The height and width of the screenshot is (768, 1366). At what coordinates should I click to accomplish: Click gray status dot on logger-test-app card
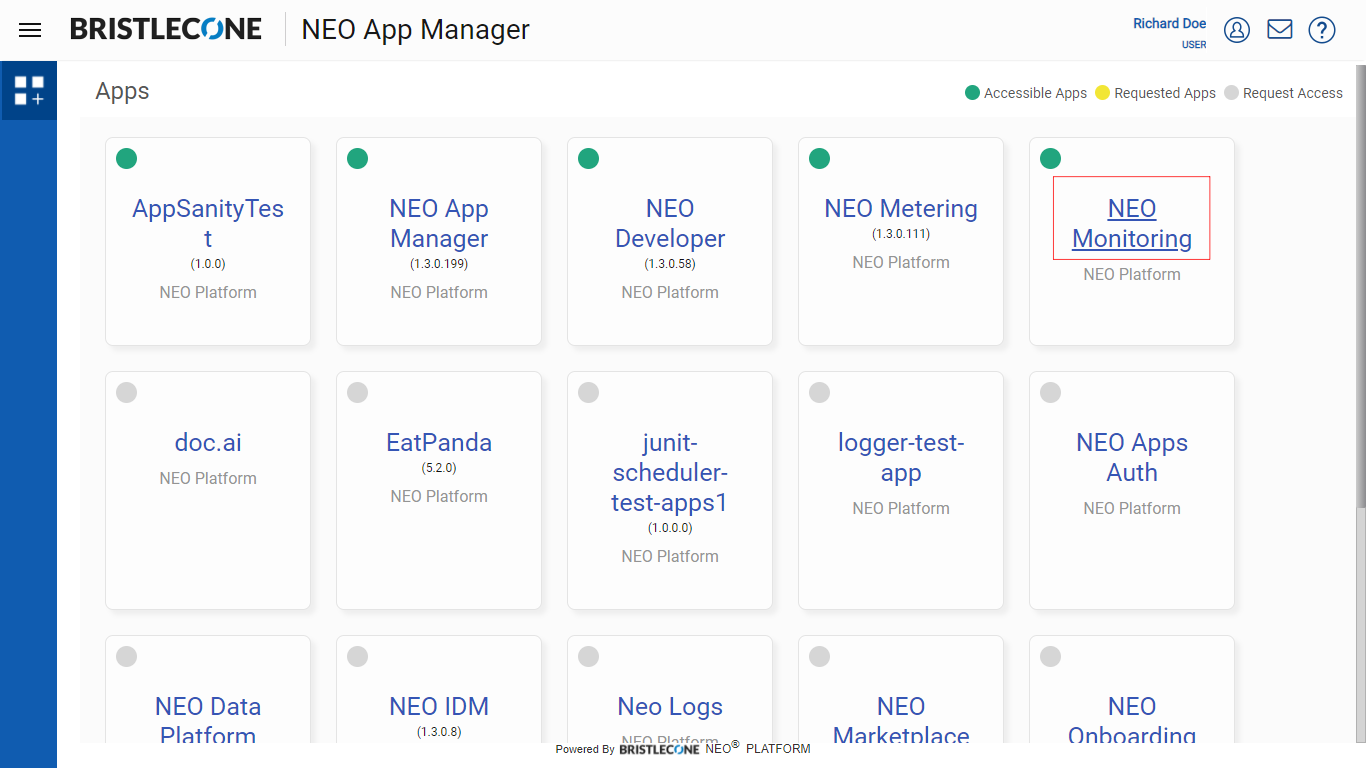(x=819, y=392)
